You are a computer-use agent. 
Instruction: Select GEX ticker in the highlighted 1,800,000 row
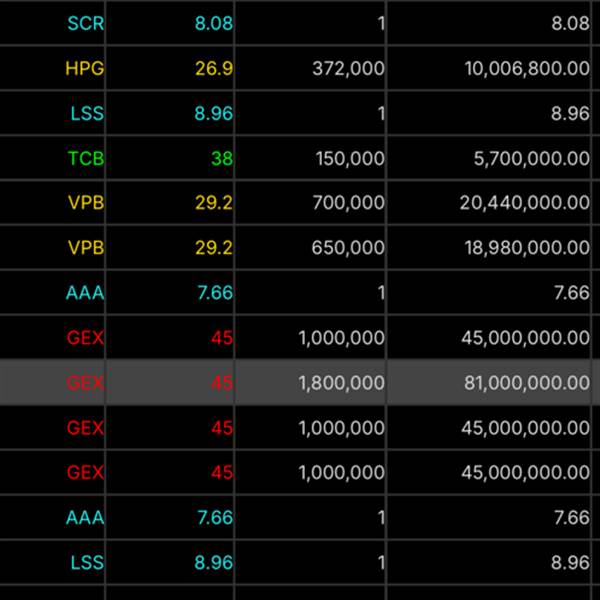85,383
